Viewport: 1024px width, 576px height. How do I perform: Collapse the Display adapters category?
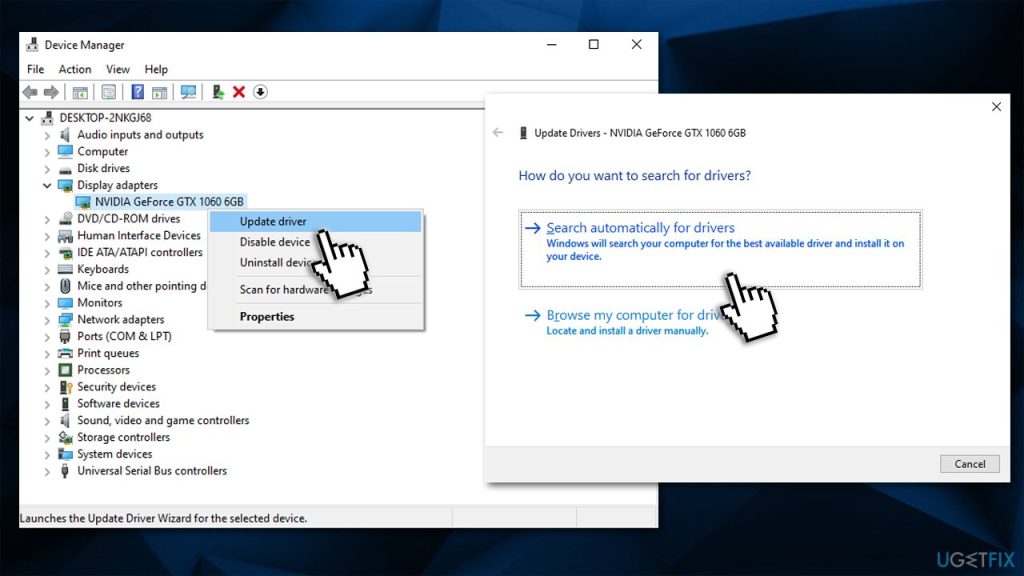point(47,185)
